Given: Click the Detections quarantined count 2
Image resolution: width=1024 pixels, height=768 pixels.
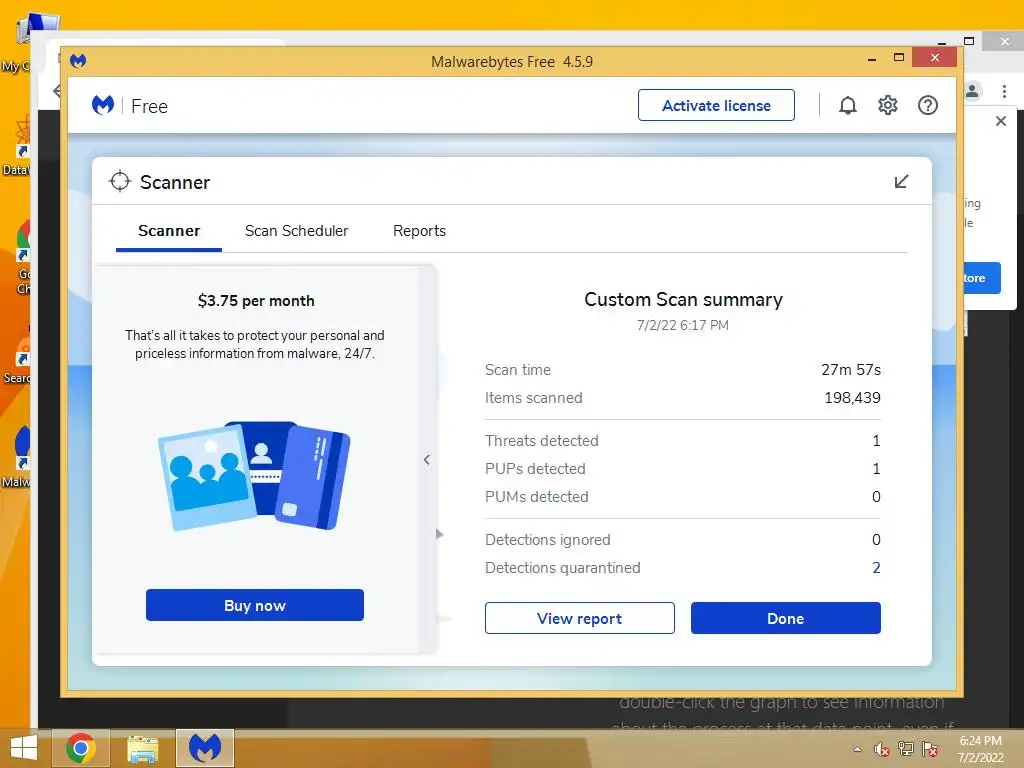Looking at the screenshot, I should pos(876,568).
